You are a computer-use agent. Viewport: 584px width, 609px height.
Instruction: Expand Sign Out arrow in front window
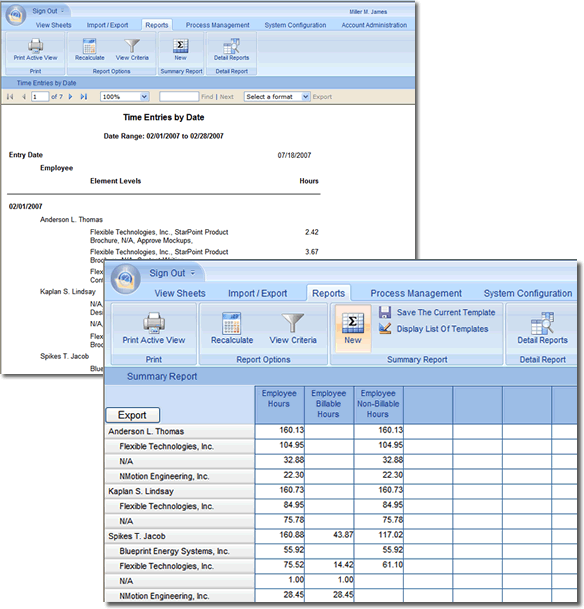[x=193, y=273]
